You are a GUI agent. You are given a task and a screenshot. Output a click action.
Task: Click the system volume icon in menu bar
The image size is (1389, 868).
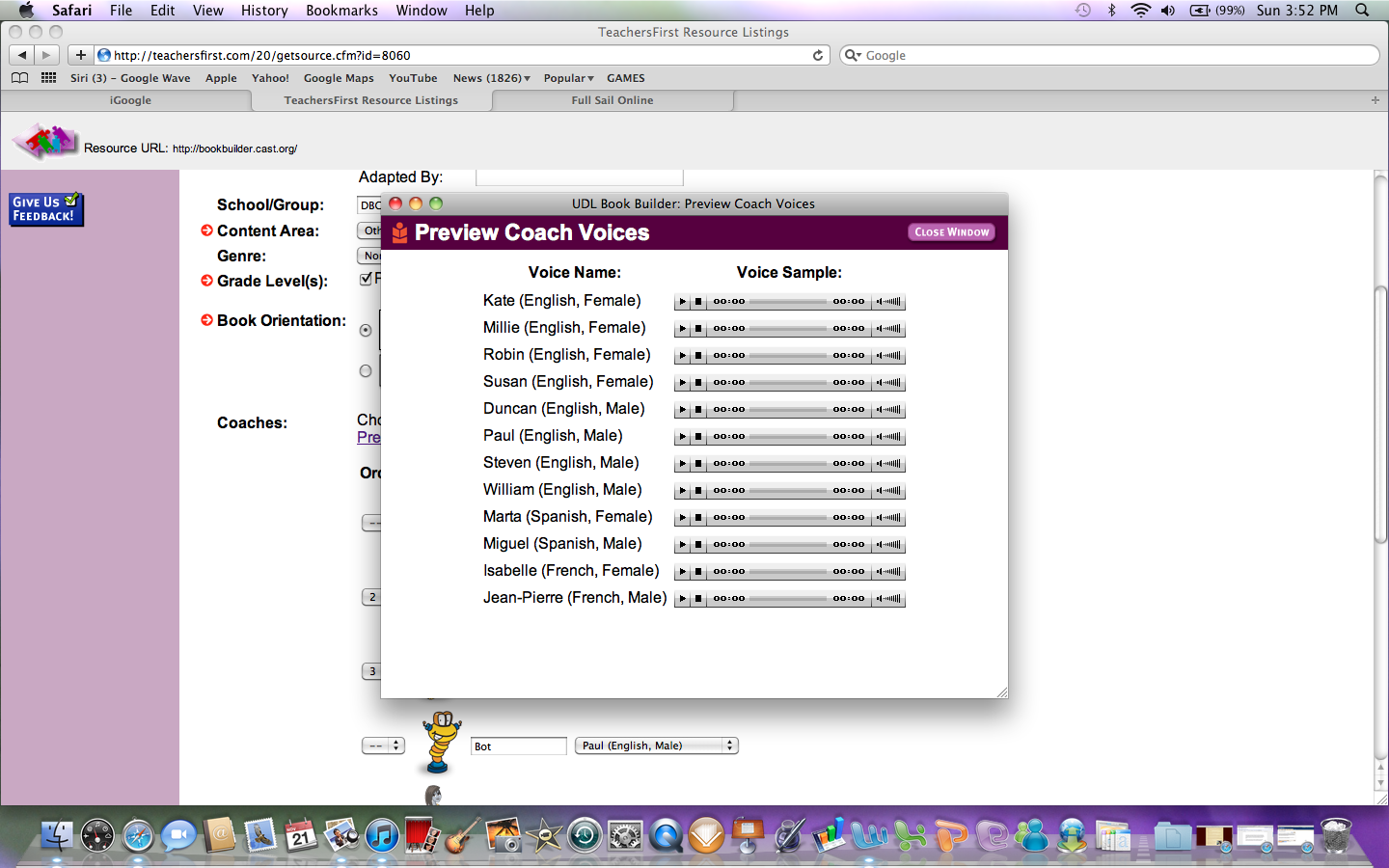(x=1168, y=11)
